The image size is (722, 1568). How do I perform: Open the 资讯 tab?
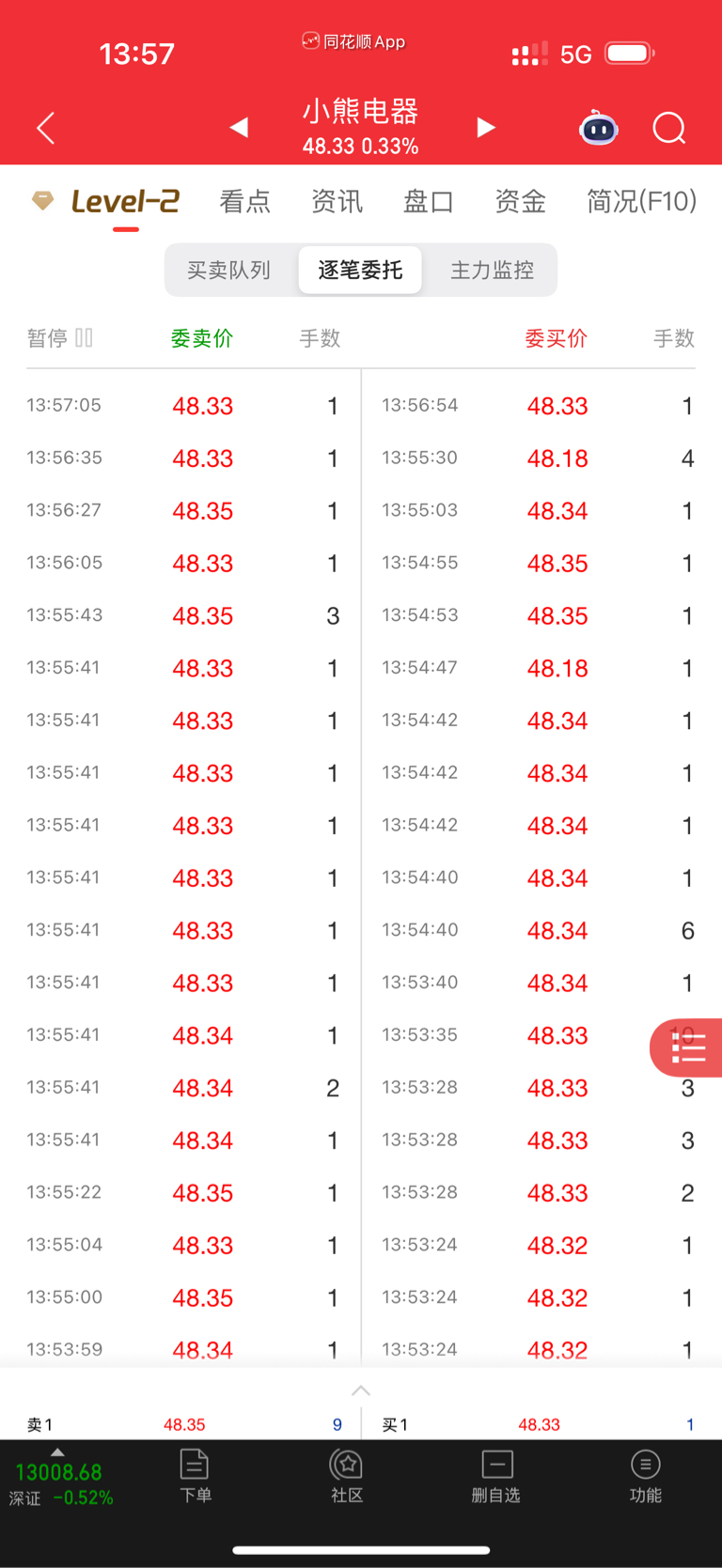337,201
